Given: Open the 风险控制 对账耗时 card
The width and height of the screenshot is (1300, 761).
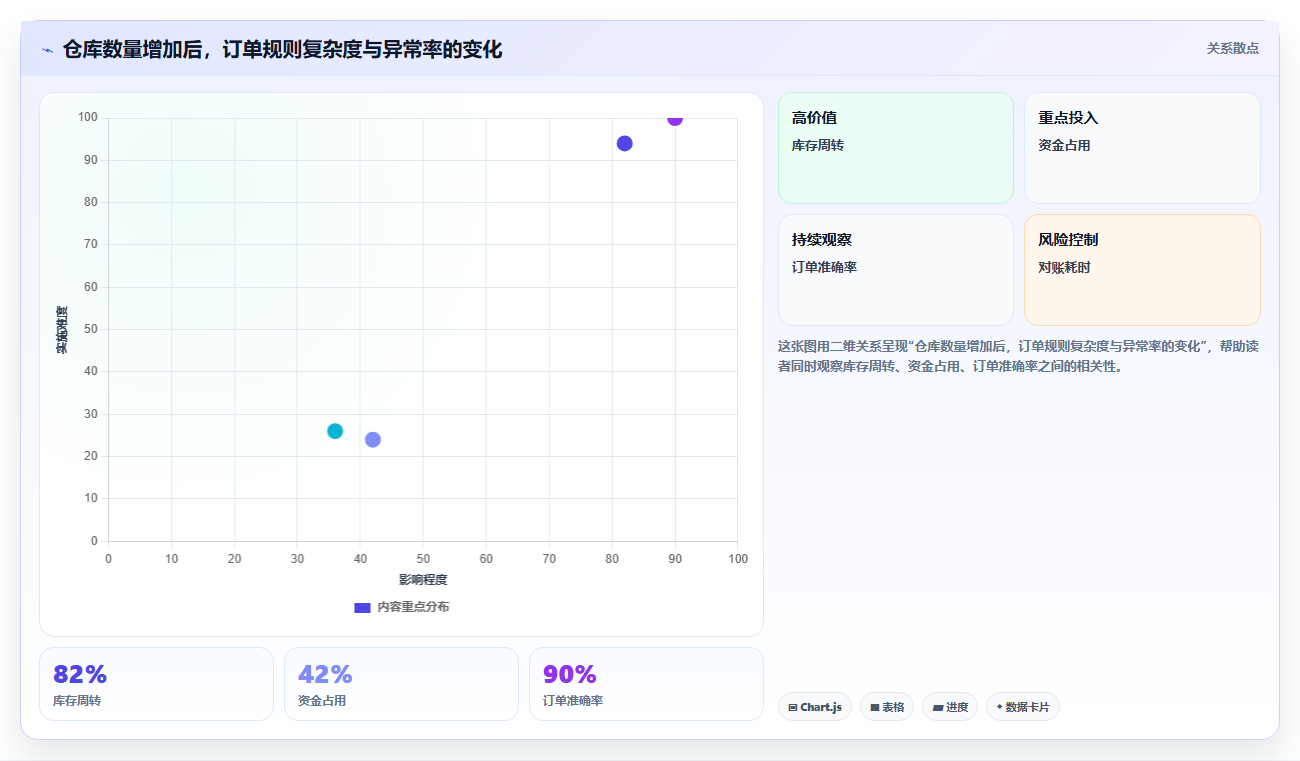Looking at the screenshot, I should click(1142, 270).
